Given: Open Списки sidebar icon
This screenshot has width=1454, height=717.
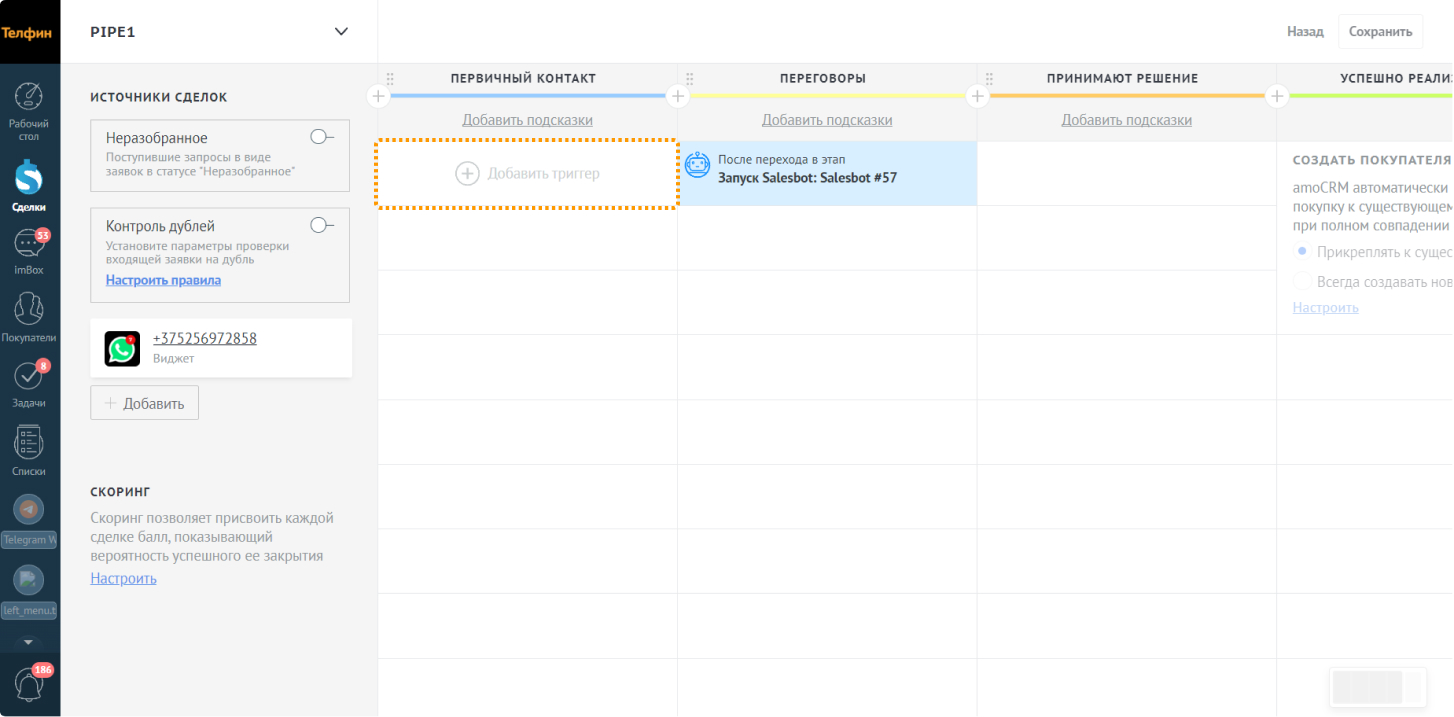Looking at the screenshot, I should click(x=29, y=442).
